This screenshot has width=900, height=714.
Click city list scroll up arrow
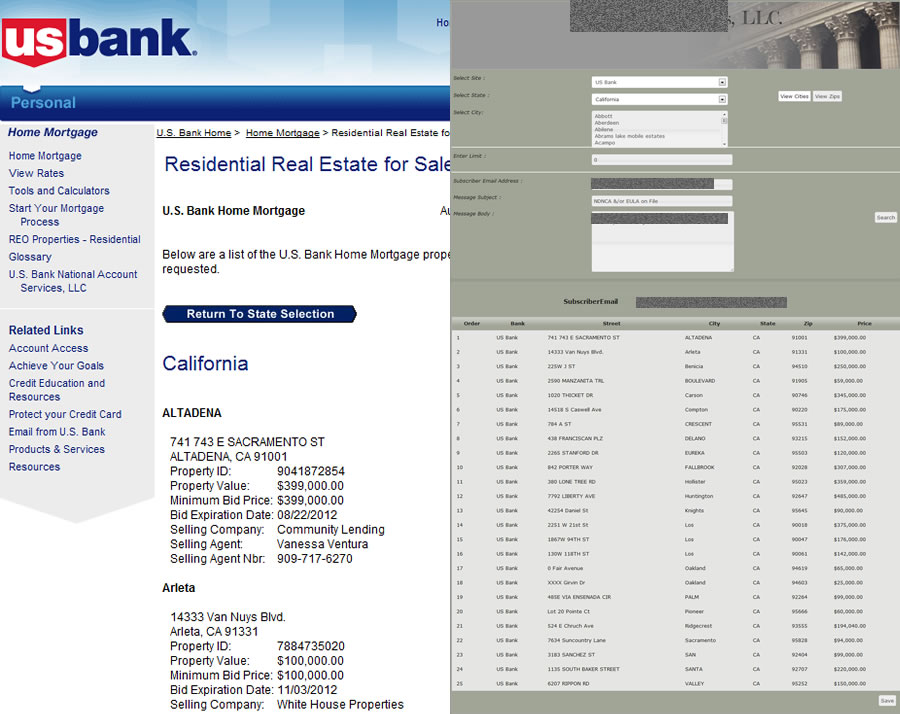(x=724, y=114)
